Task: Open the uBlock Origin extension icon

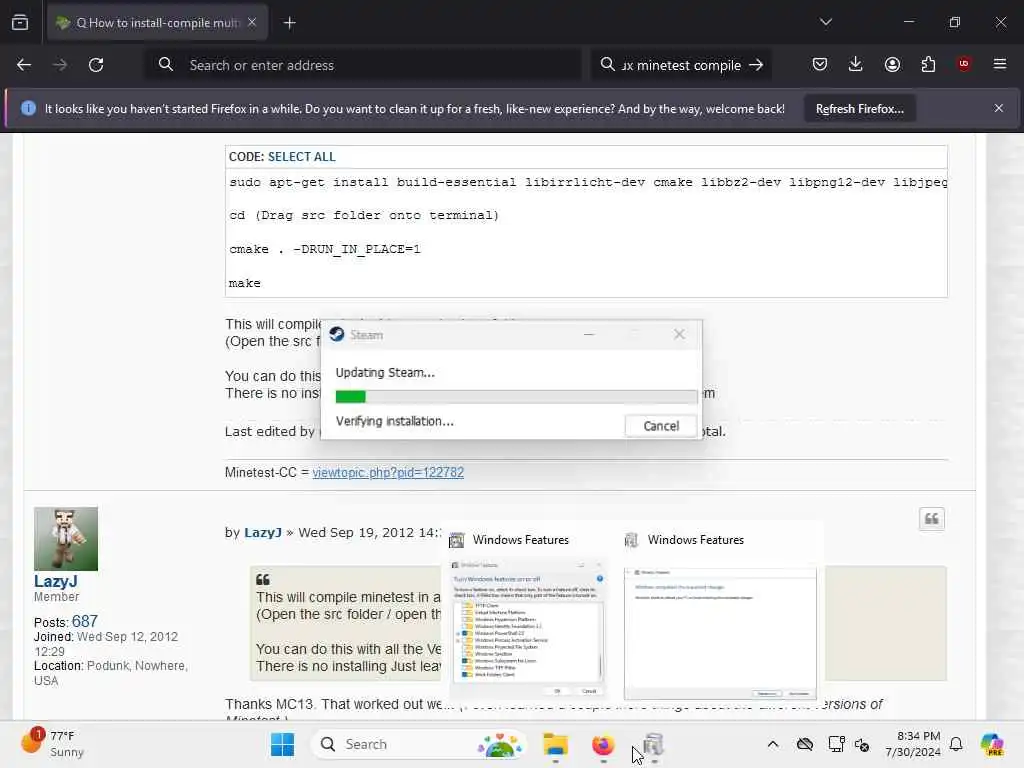Action: point(963,64)
